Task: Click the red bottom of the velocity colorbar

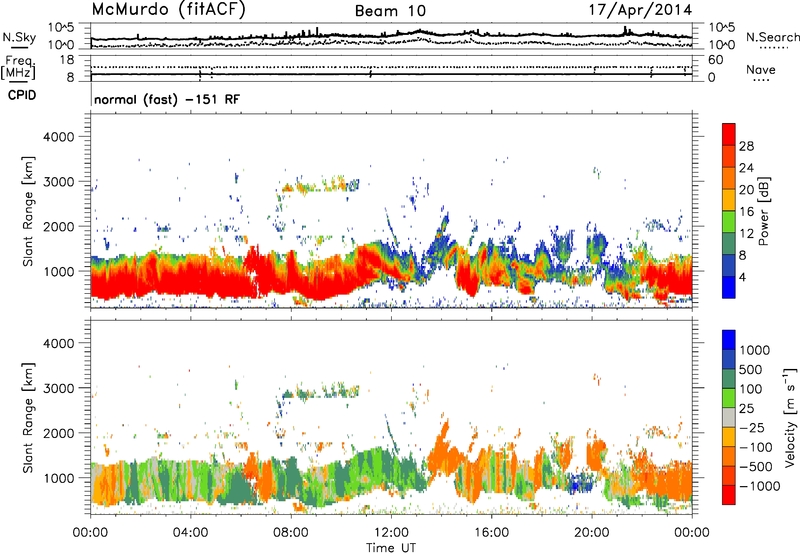Action: tap(729, 495)
